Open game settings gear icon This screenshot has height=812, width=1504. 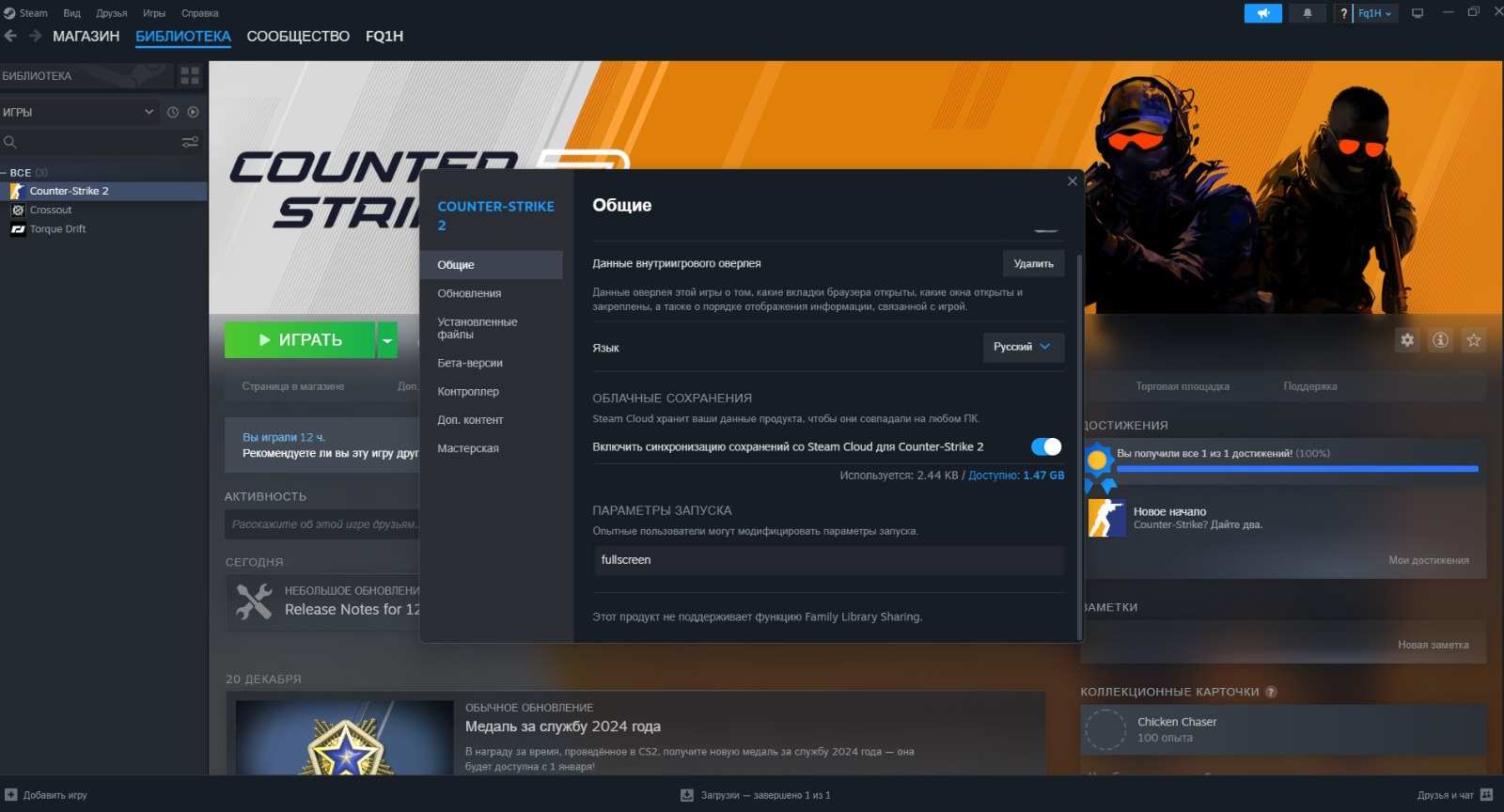point(1407,340)
